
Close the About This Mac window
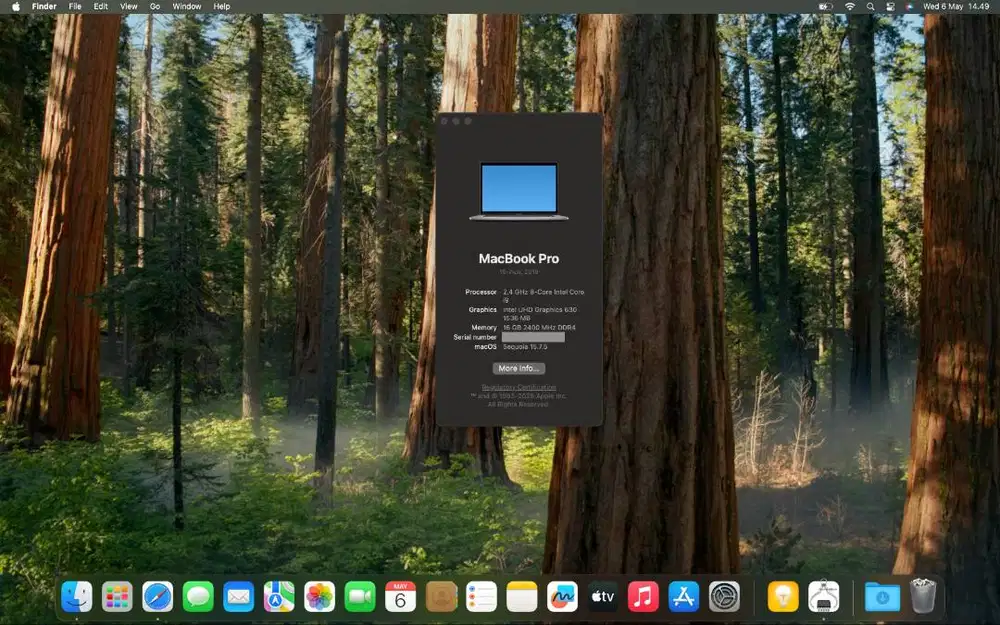point(445,121)
